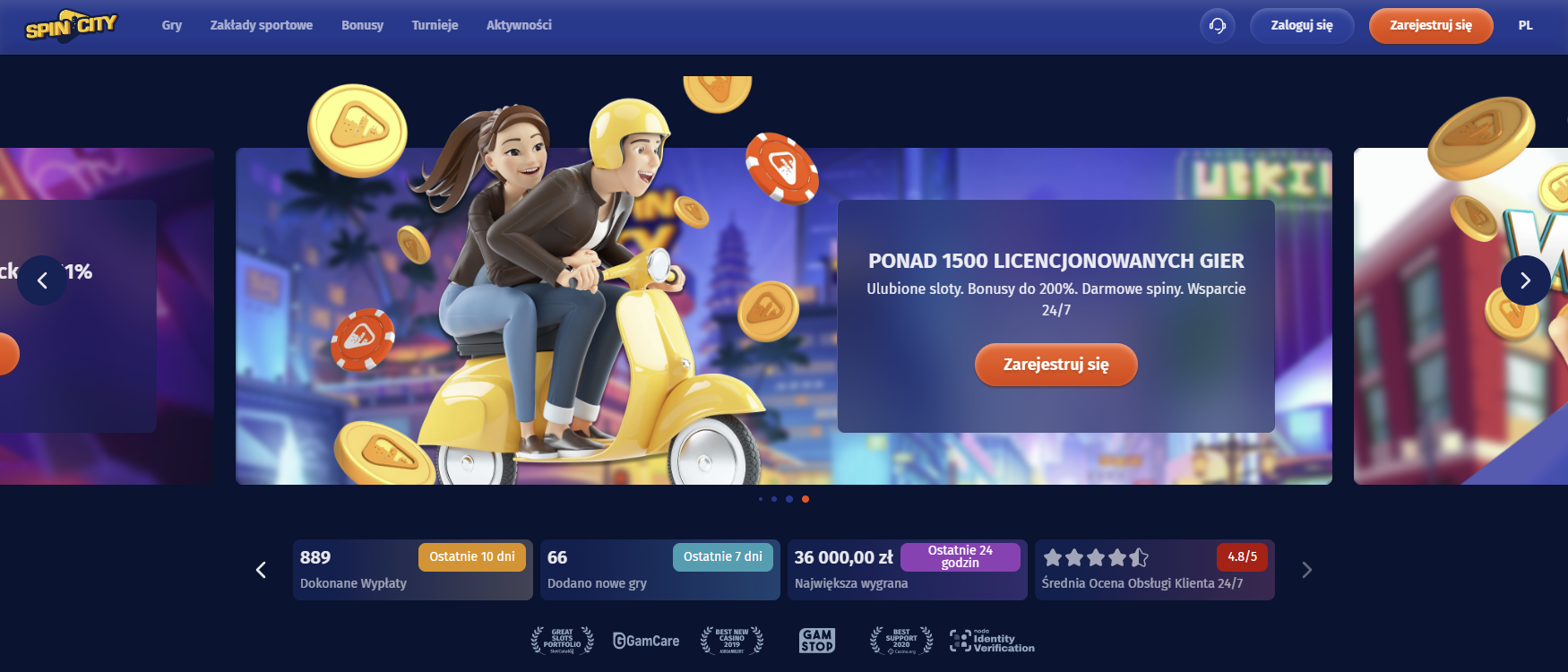This screenshot has width=1568, height=672.
Task: Show previous banner with left carousel arrow
Action: point(42,280)
